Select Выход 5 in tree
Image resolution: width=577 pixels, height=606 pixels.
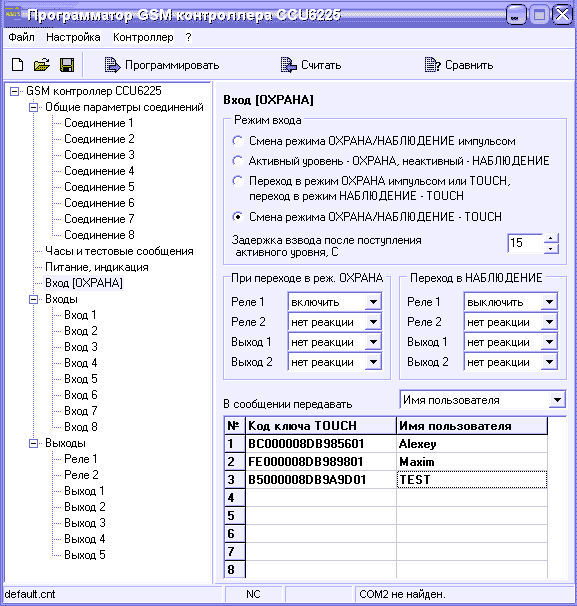pos(85,555)
